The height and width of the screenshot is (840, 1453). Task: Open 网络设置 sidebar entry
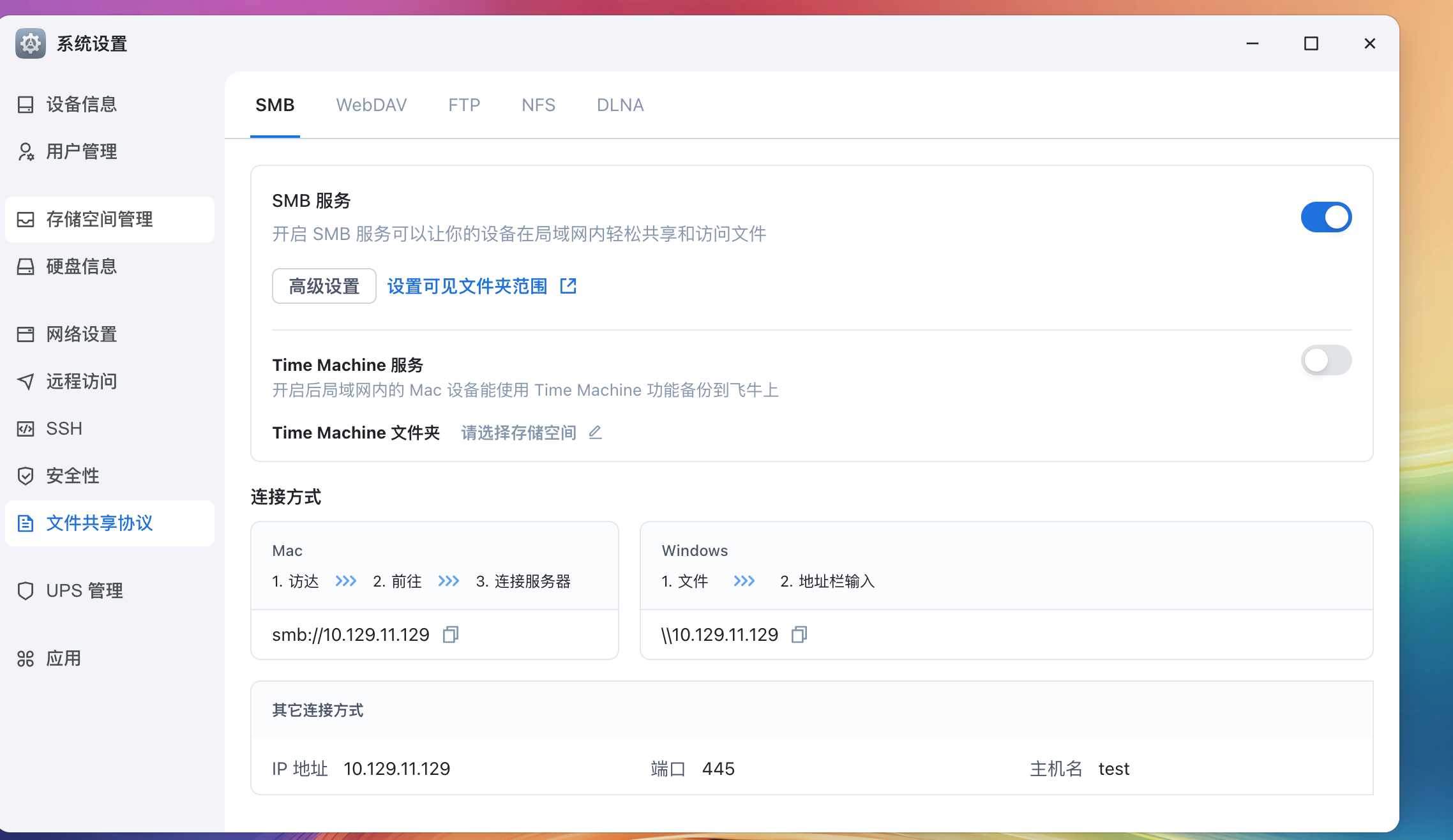click(110, 334)
